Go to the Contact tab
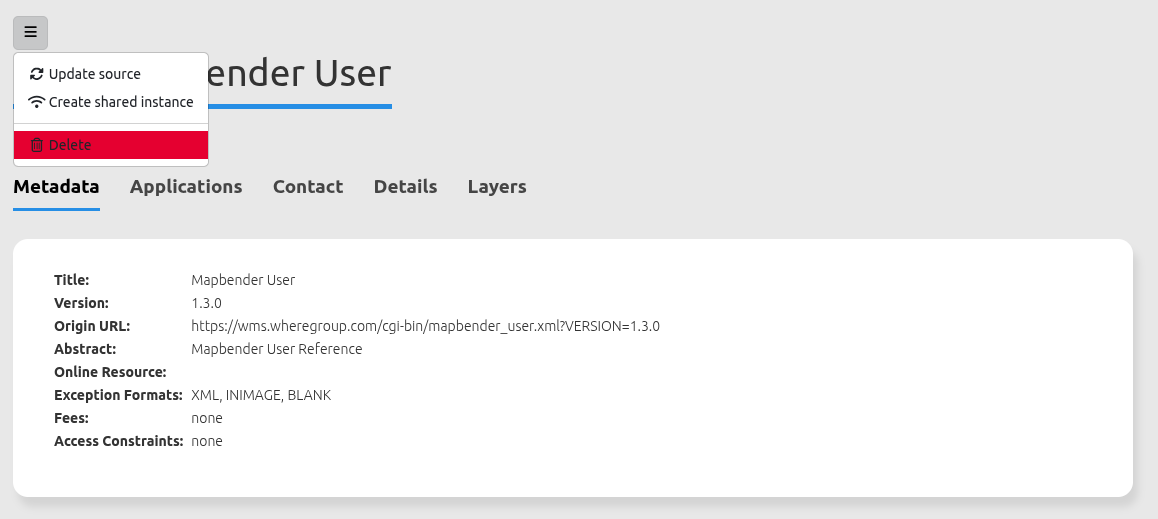 coord(308,187)
